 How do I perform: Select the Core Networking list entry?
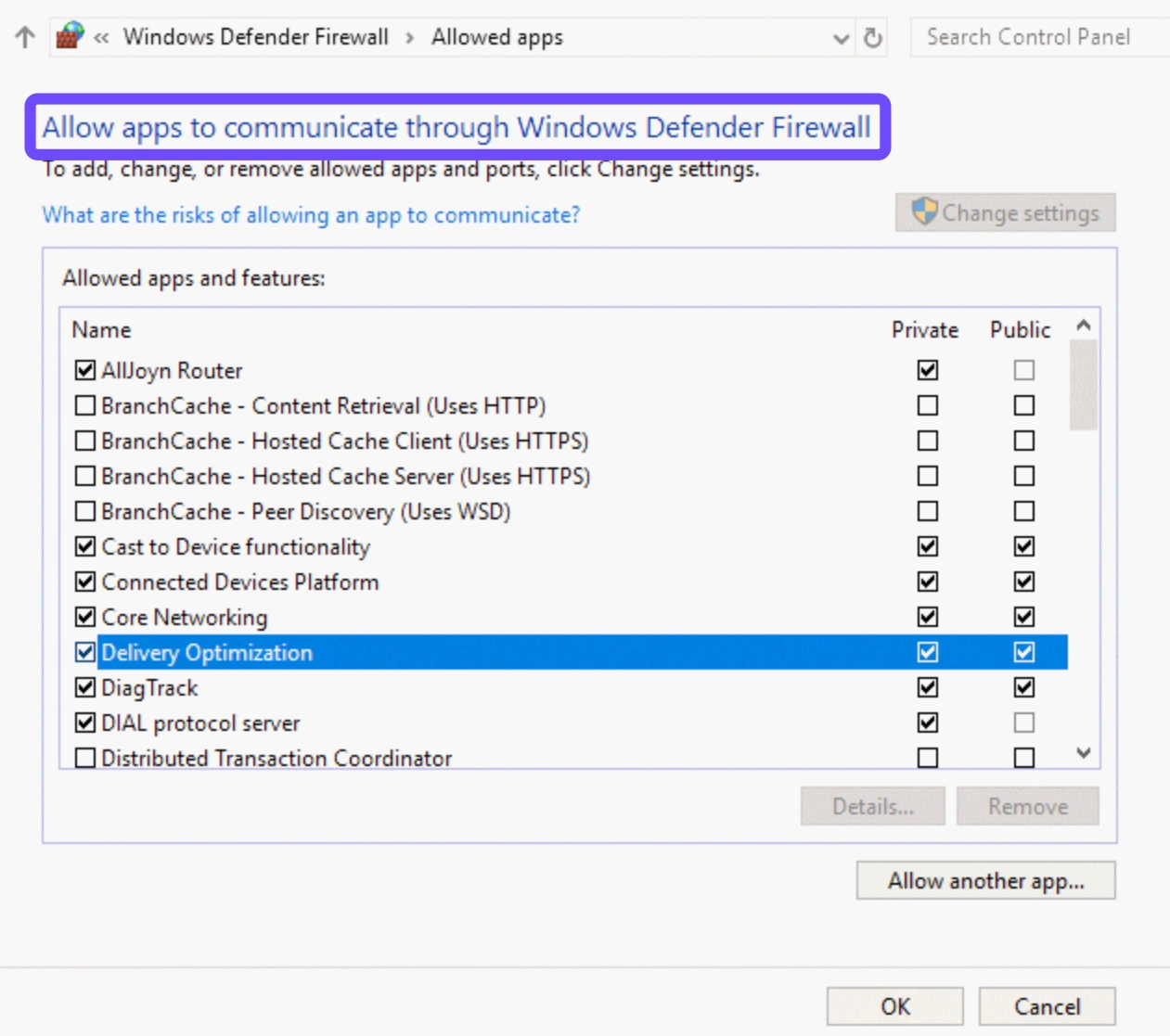(184, 618)
